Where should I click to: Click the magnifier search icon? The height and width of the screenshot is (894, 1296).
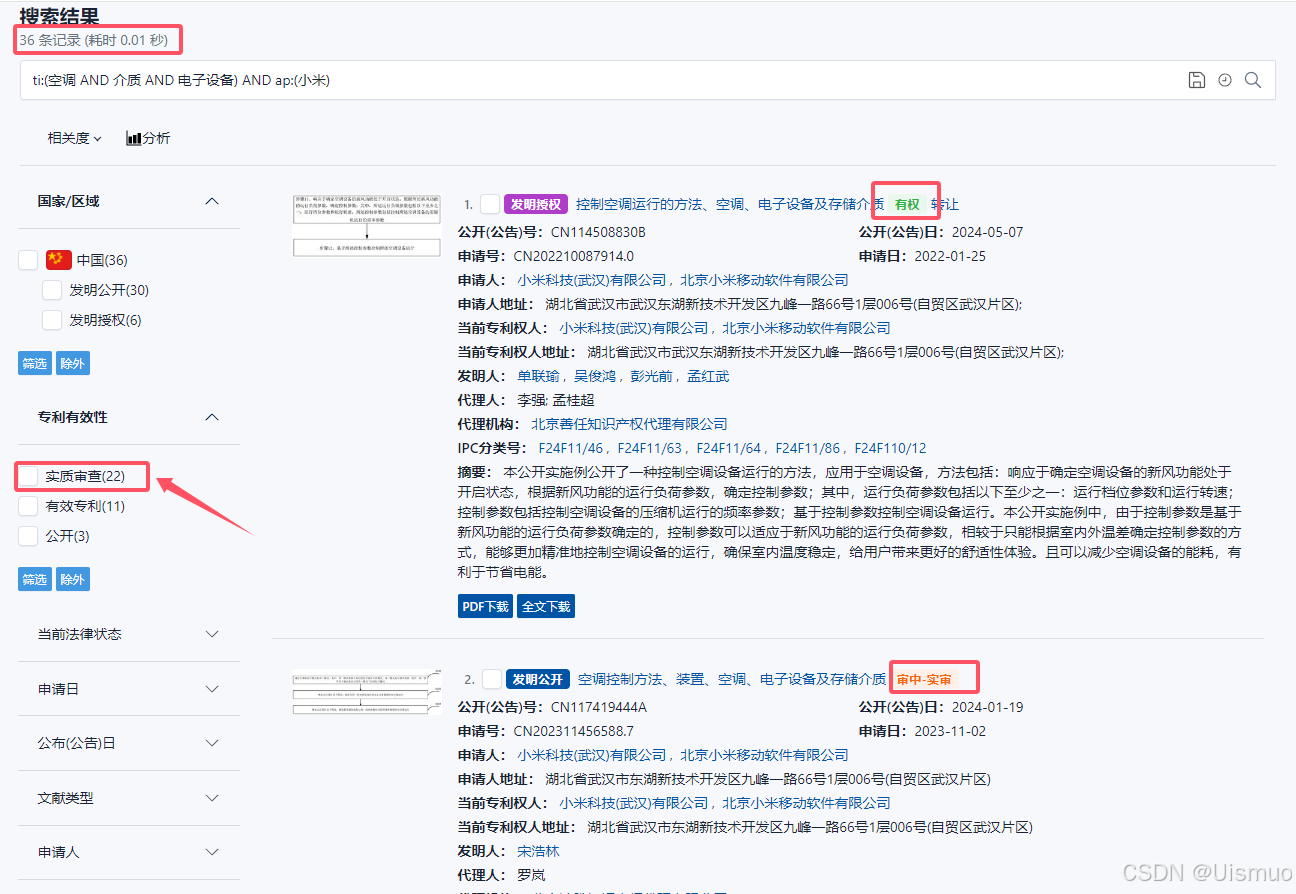1252,80
